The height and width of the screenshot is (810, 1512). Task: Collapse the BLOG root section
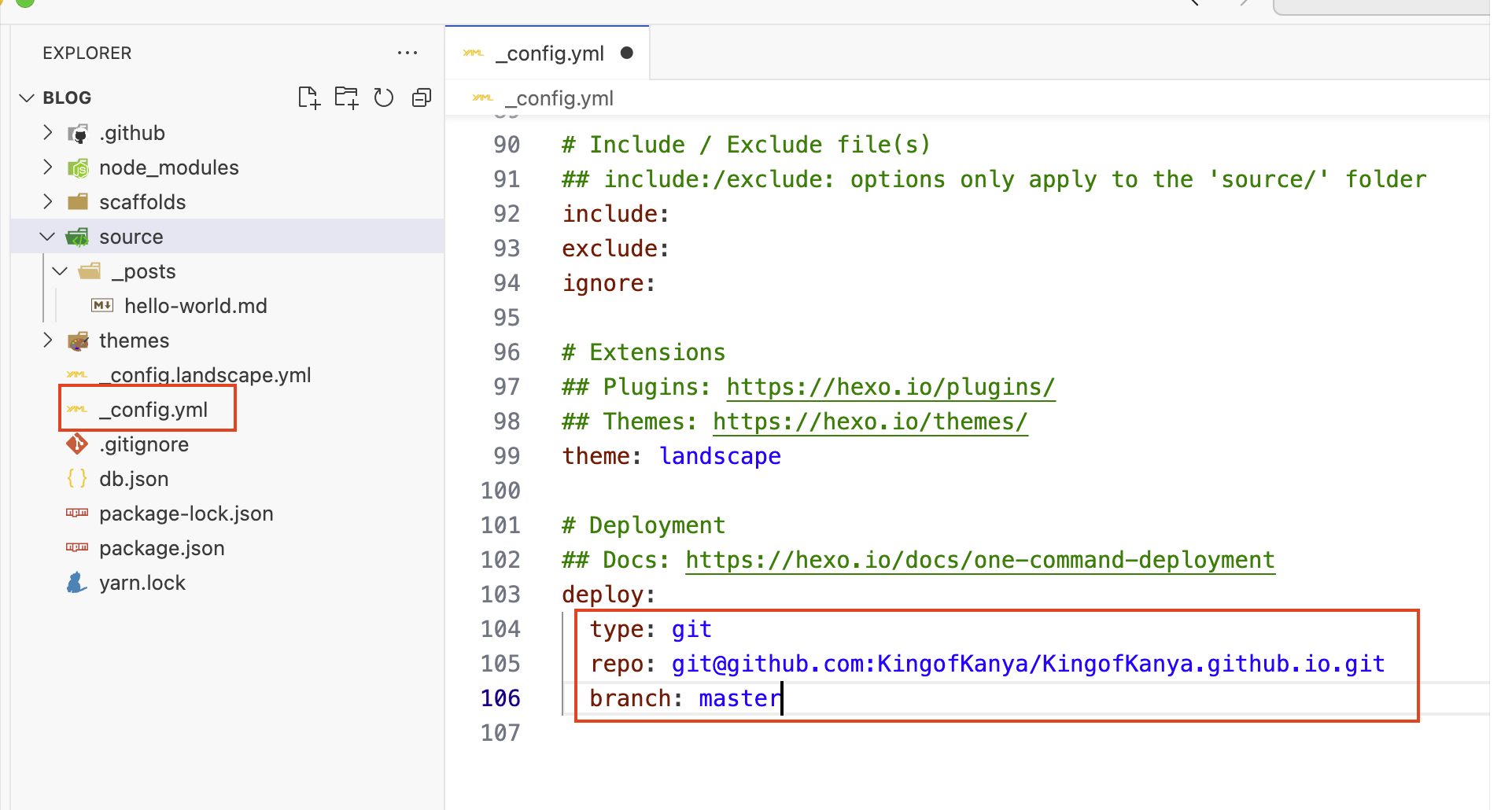pos(27,98)
